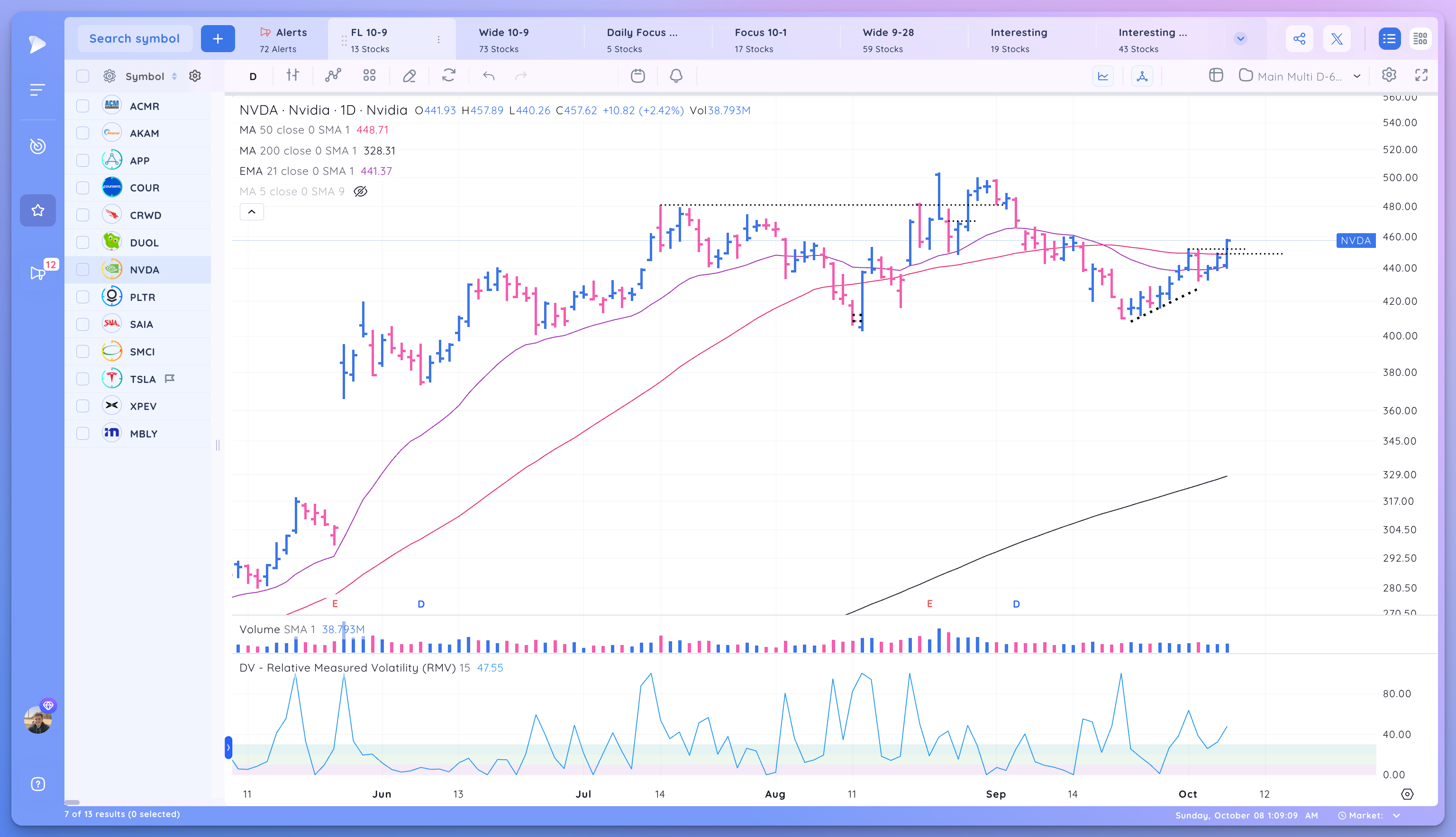The image size is (1456, 837).
Task: Open the user profile avatar
Action: (38, 720)
